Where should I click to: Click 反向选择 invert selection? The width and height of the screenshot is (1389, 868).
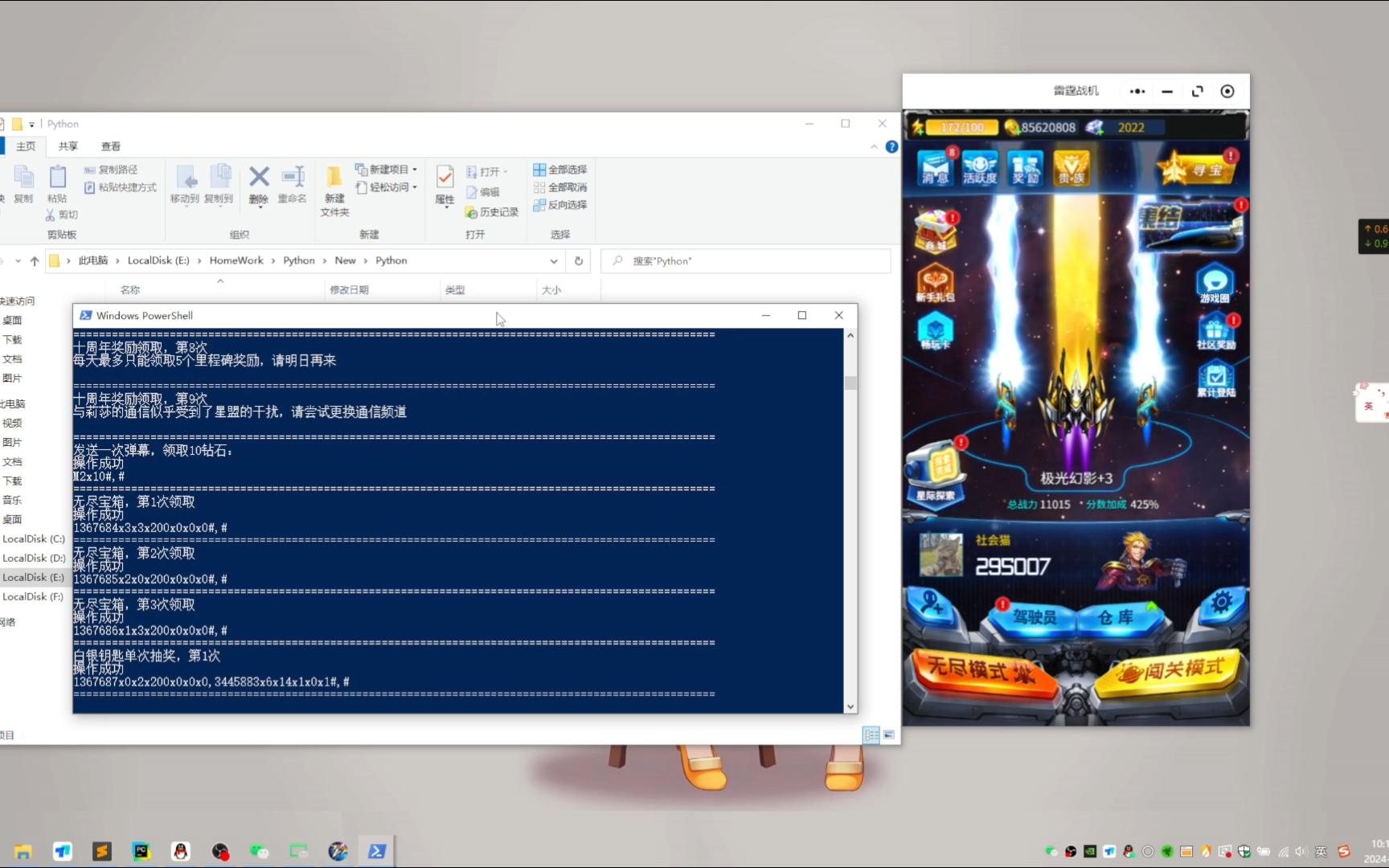[560, 205]
